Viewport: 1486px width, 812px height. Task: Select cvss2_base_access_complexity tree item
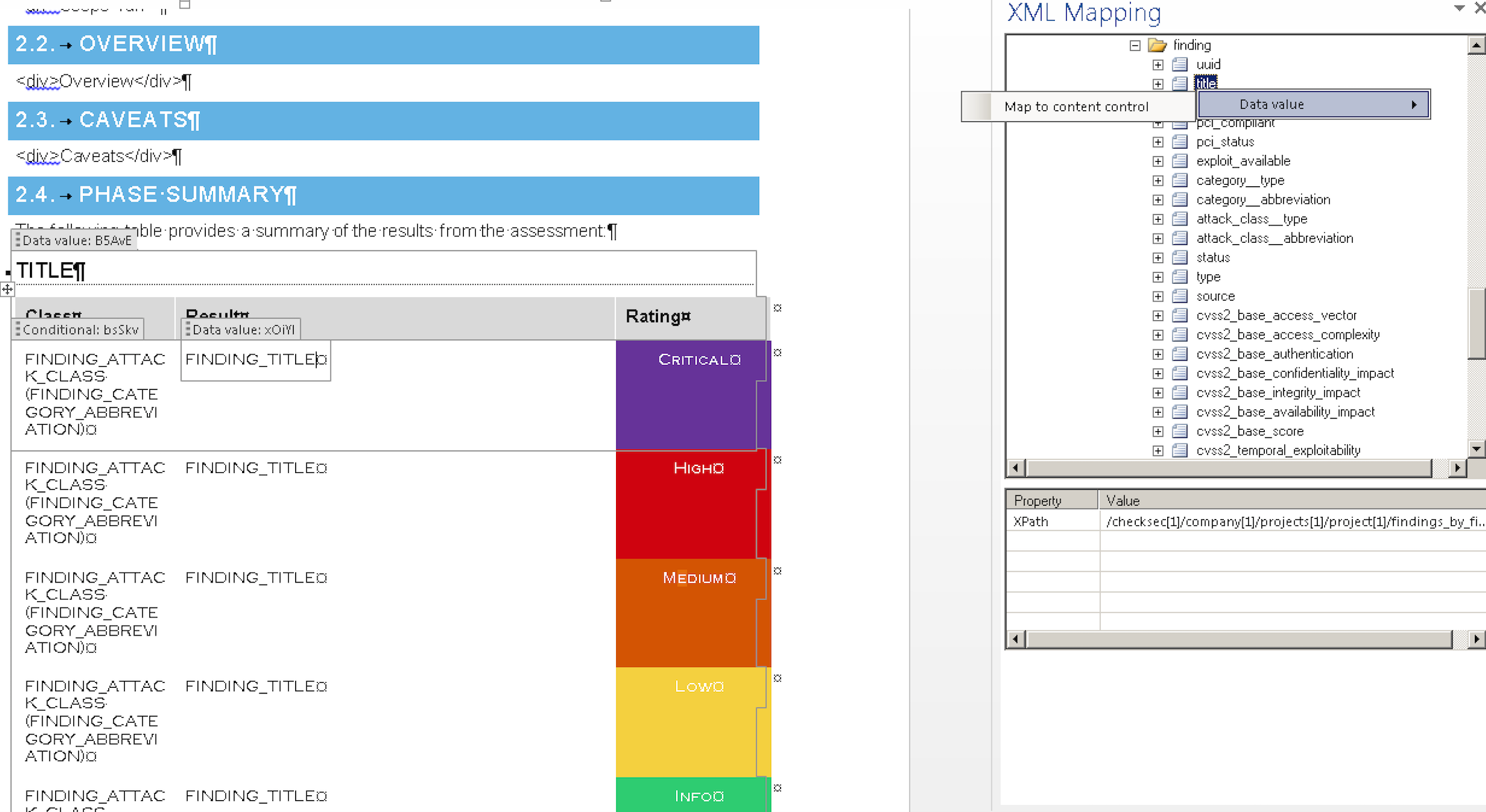tap(1288, 335)
